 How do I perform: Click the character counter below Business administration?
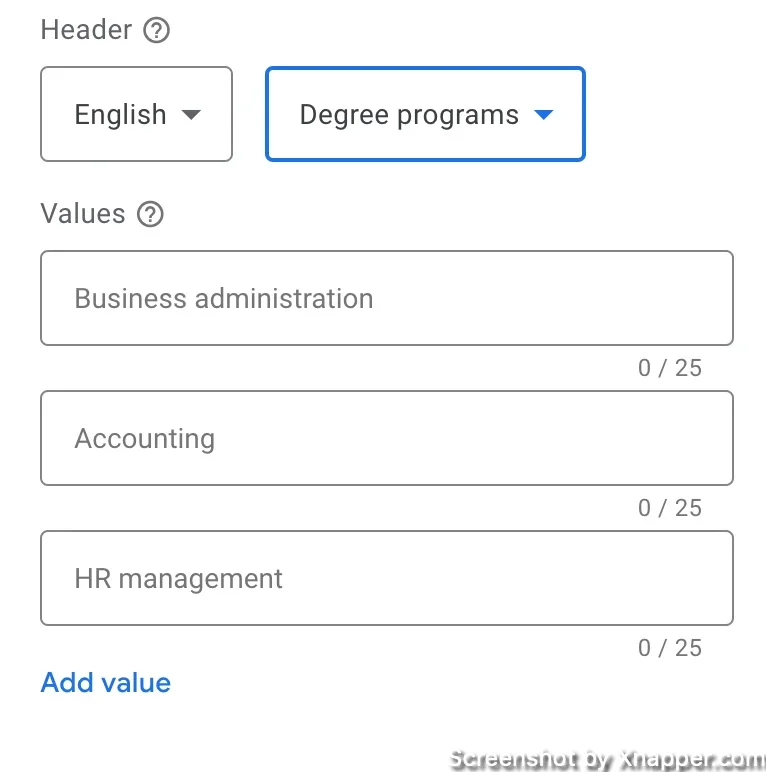pos(670,368)
